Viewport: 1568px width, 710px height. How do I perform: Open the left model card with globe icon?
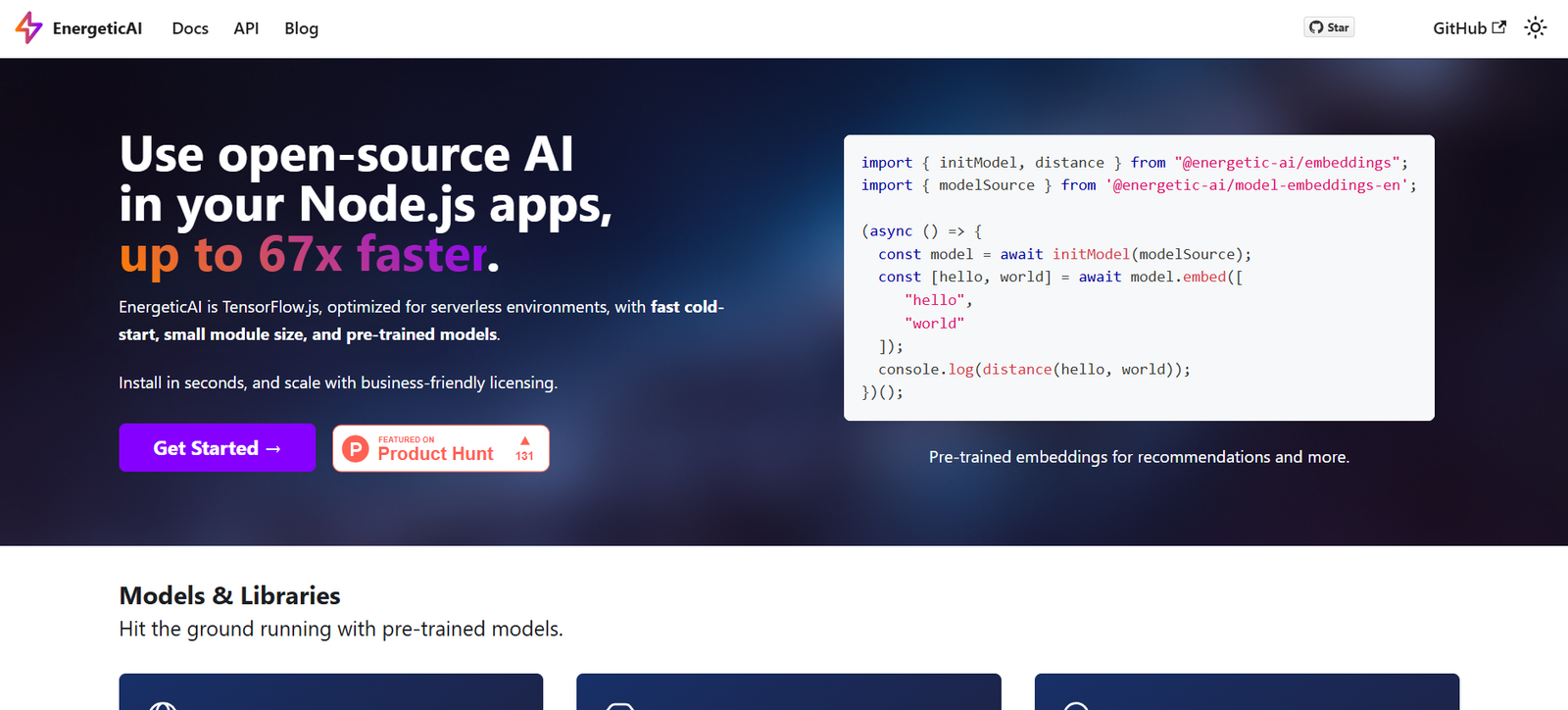pyautogui.click(x=330, y=692)
